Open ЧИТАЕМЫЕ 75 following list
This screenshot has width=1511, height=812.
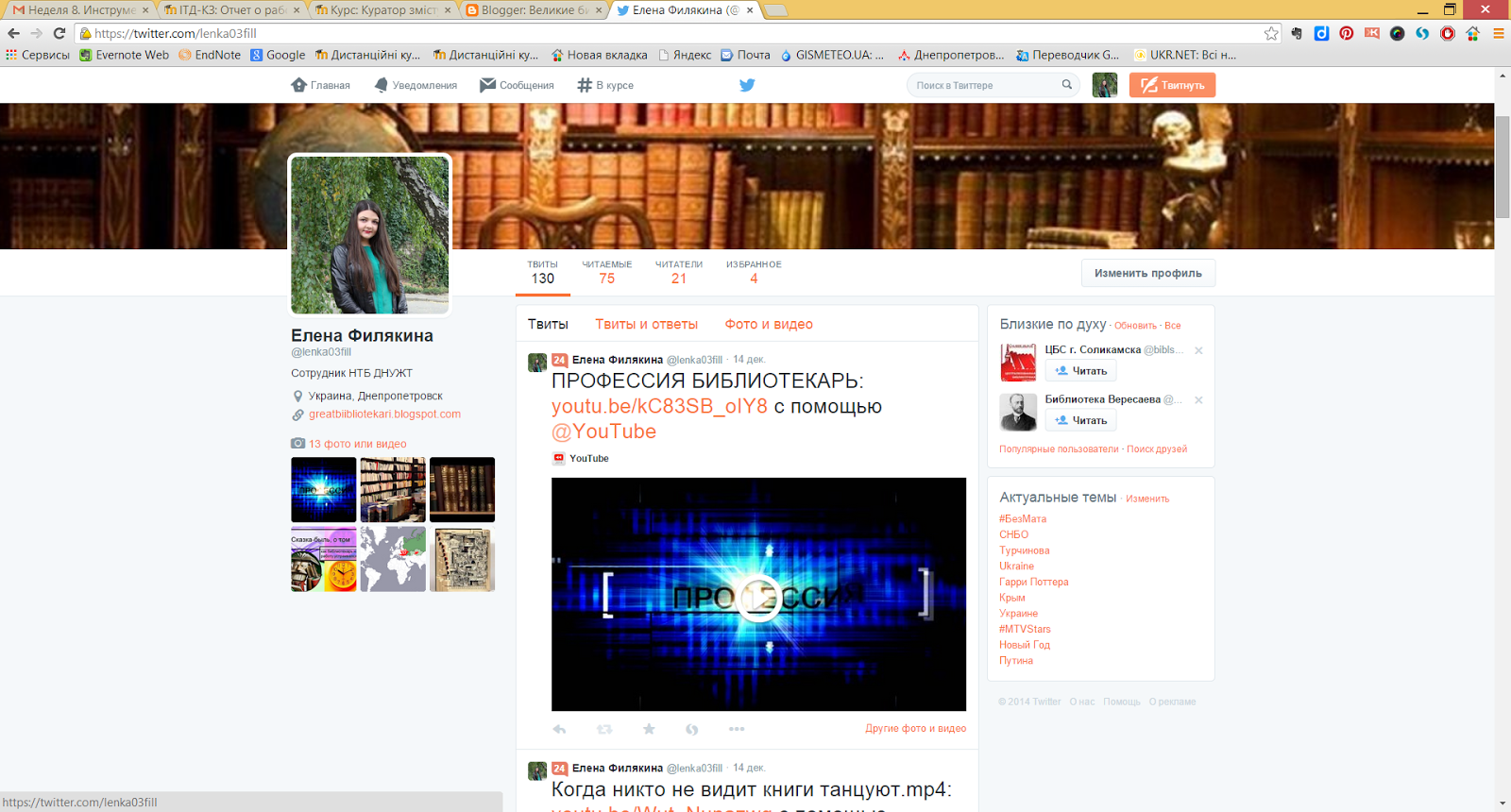(x=607, y=272)
